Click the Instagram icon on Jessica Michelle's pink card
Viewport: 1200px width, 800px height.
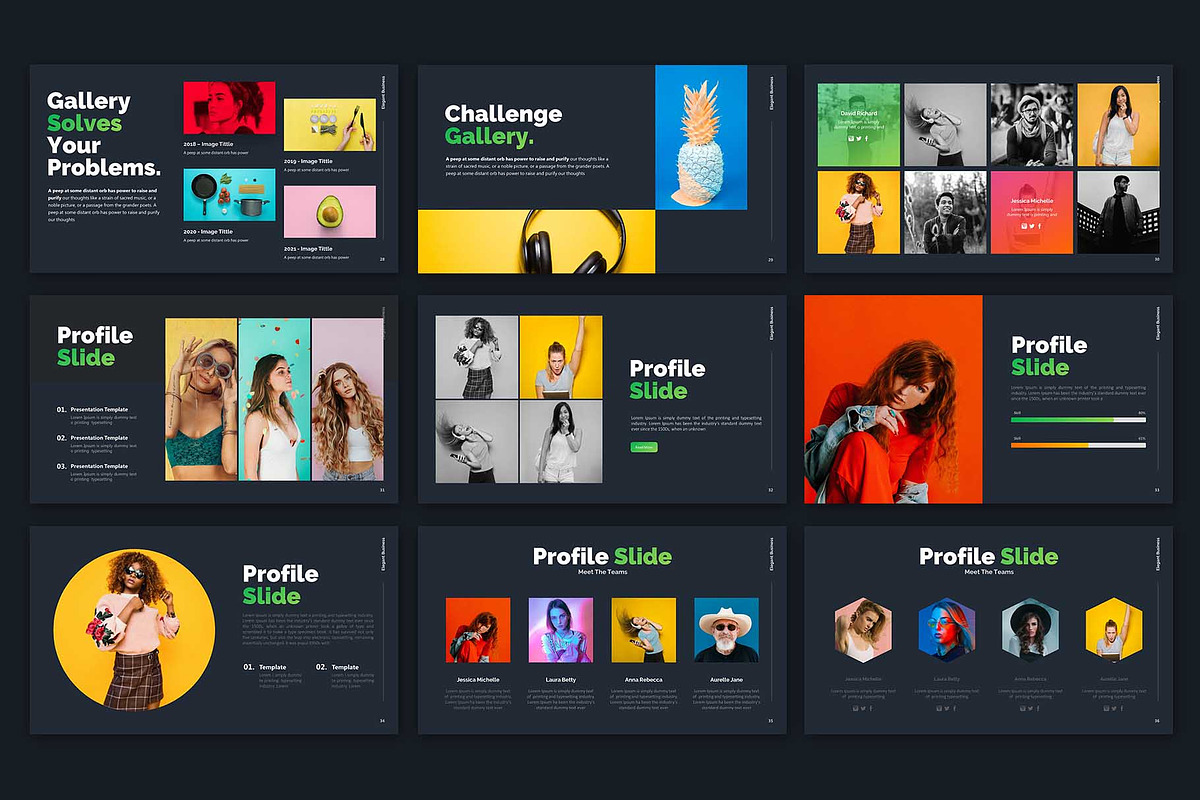(x=1024, y=226)
